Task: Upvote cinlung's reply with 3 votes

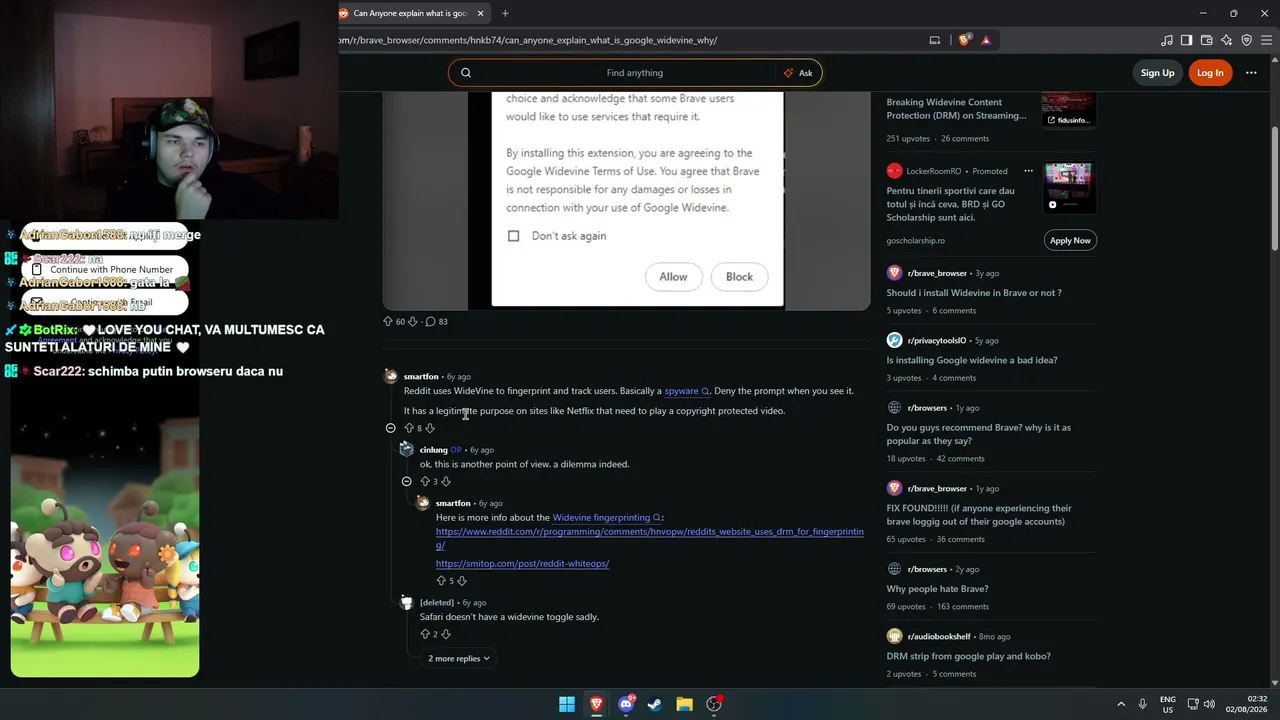Action: coord(425,481)
